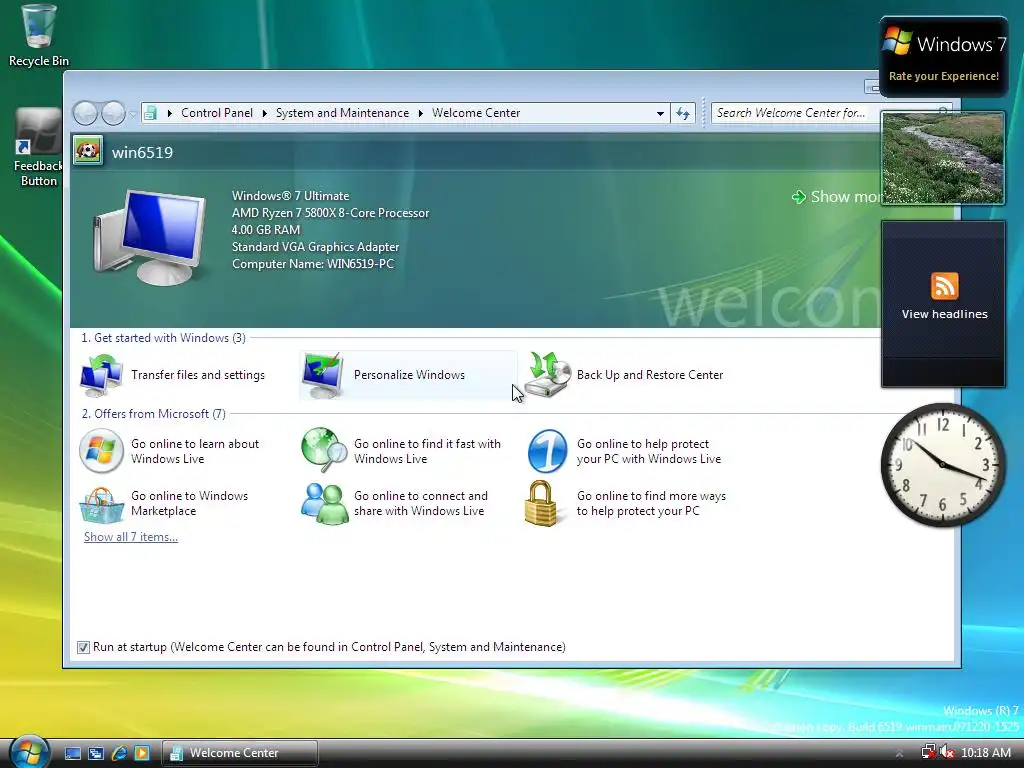Click the '1. Get started with Windows (3)' heading
The image size is (1024, 768).
(x=163, y=338)
